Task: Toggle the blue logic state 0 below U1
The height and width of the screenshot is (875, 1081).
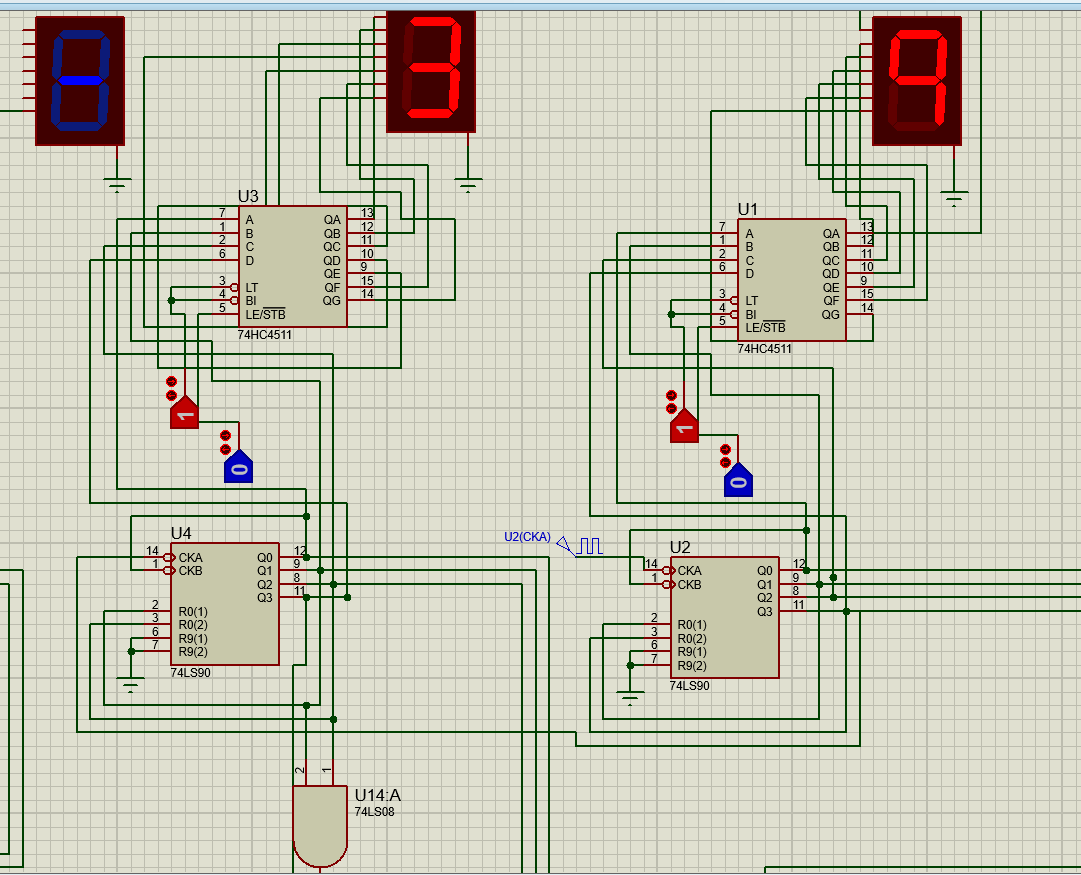Action: (738, 480)
